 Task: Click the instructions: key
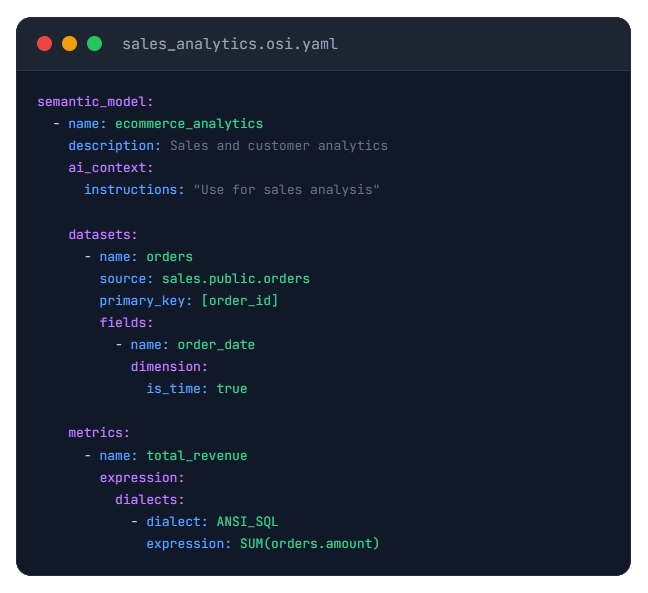(134, 190)
